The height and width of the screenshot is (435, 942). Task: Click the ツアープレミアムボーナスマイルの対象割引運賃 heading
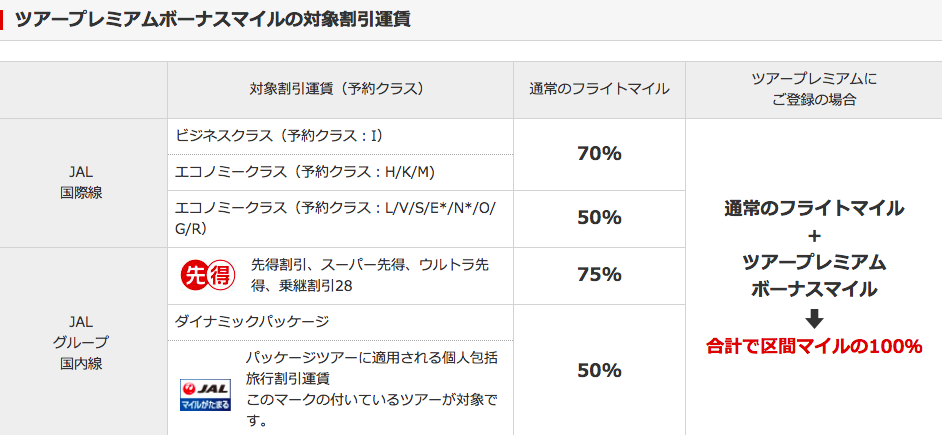click(212, 20)
